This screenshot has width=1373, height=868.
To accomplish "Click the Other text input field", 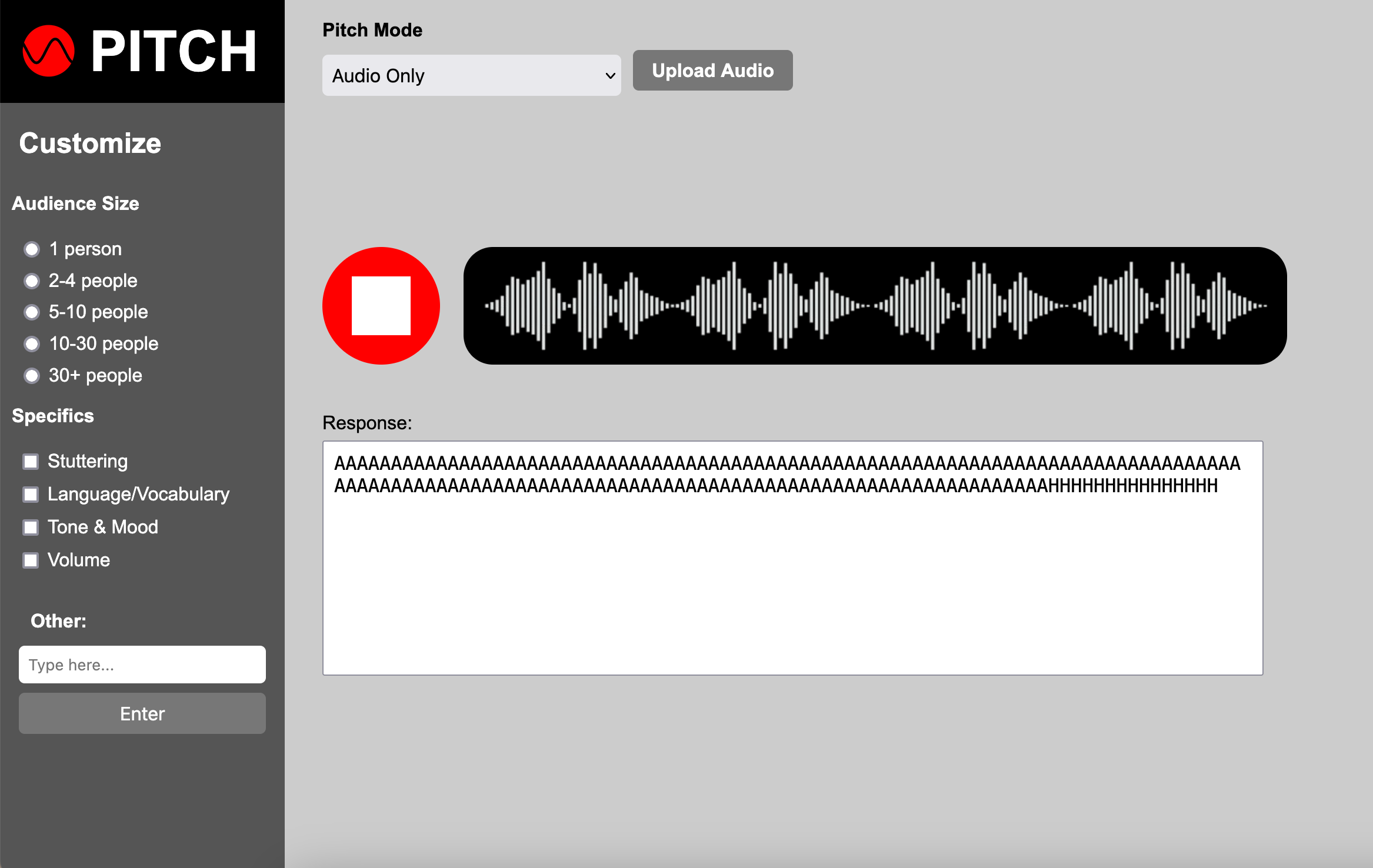I will tap(142, 665).
